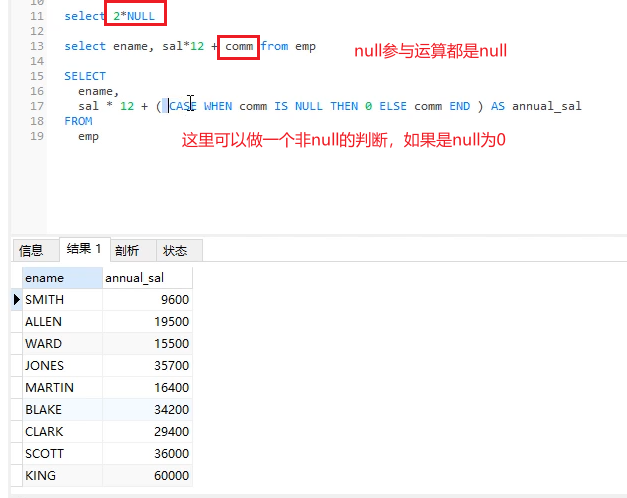Image resolution: width=627 pixels, height=498 pixels.
Task: Click the FROM keyword on line 18
Action: (x=78, y=121)
